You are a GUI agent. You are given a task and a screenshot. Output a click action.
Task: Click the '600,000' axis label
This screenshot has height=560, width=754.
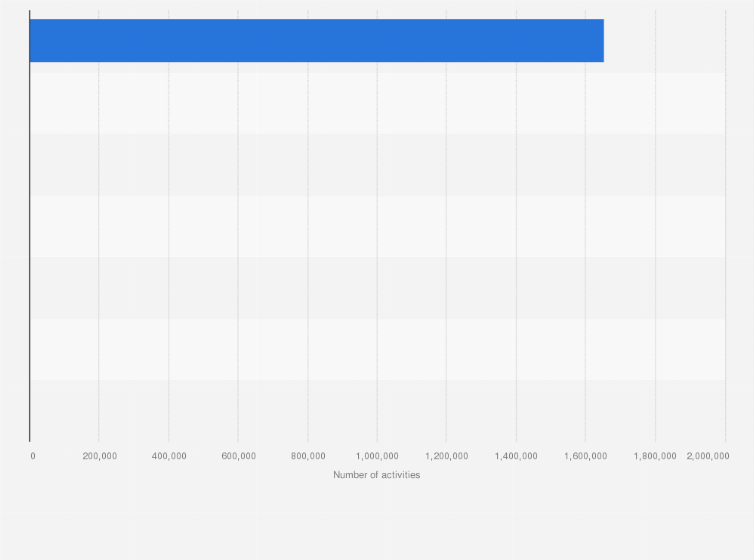239,456
